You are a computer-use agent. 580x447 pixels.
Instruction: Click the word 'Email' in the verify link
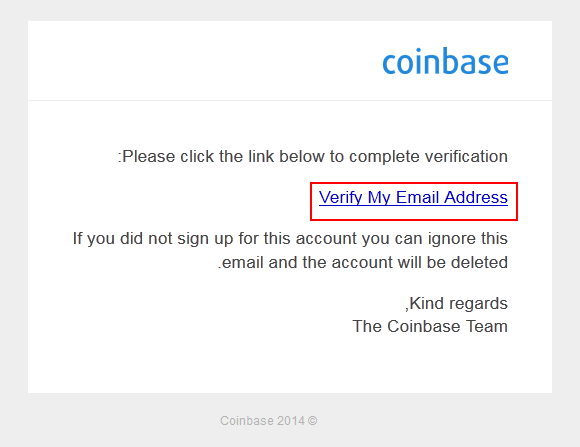418,197
